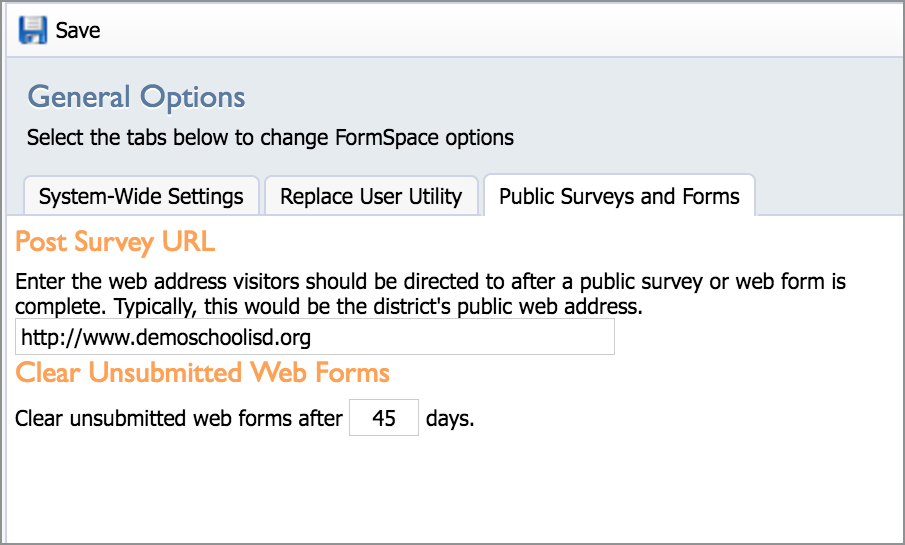Image resolution: width=905 pixels, height=545 pixels.
Task: Click the days number field showing 45
Action: (x=384, y=417)
